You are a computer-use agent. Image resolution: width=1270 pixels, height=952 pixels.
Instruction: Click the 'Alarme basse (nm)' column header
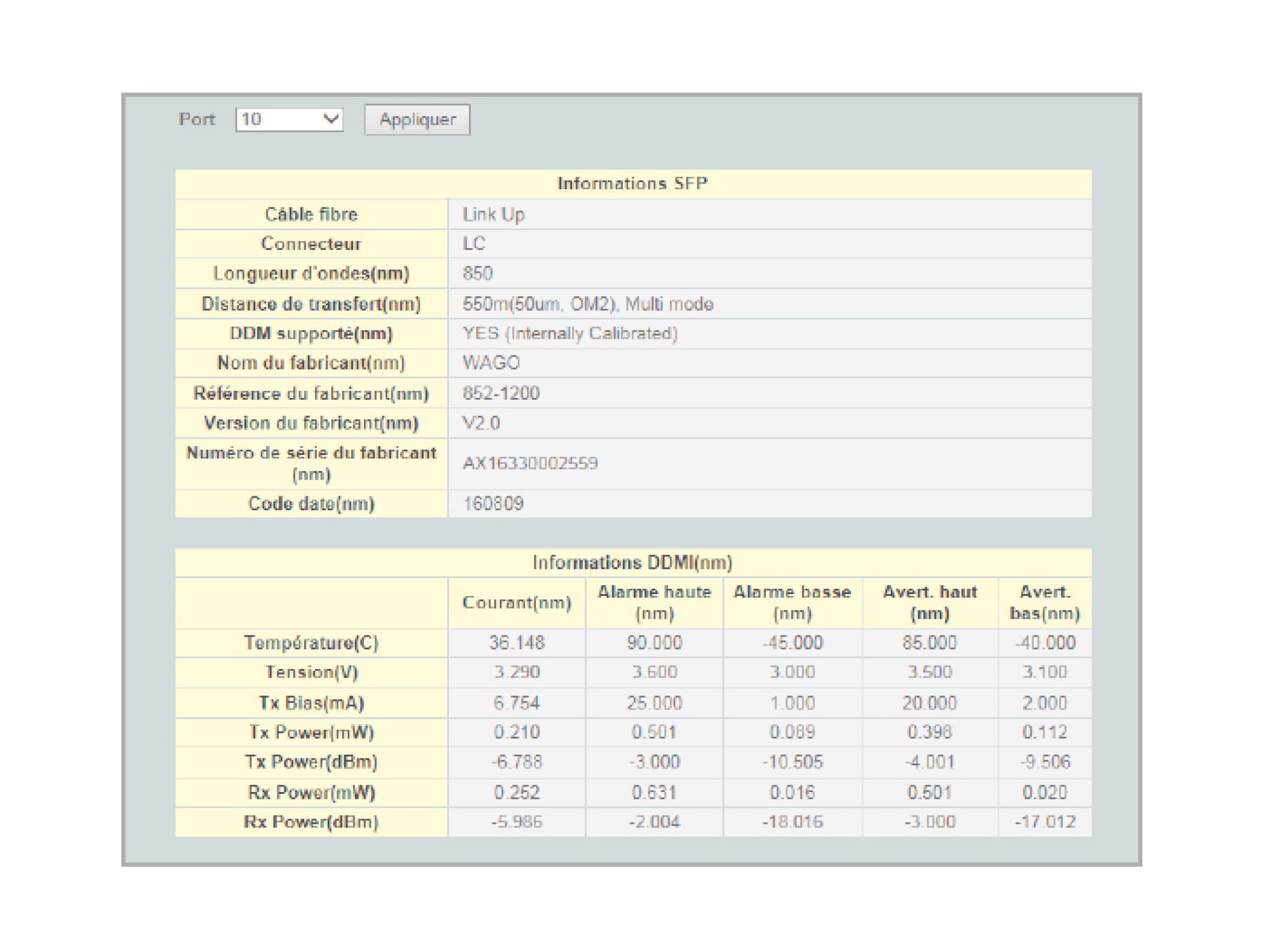(792, 603)
